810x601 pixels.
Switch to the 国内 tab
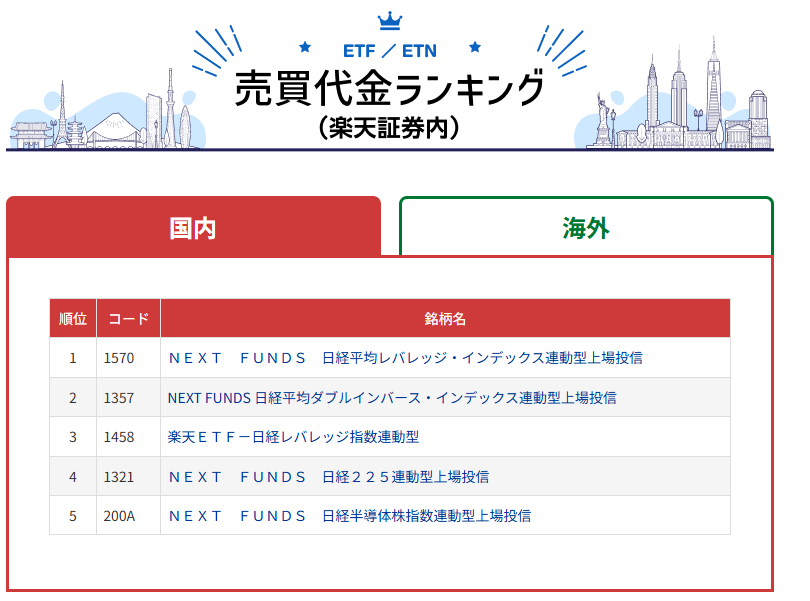point(193,226)
